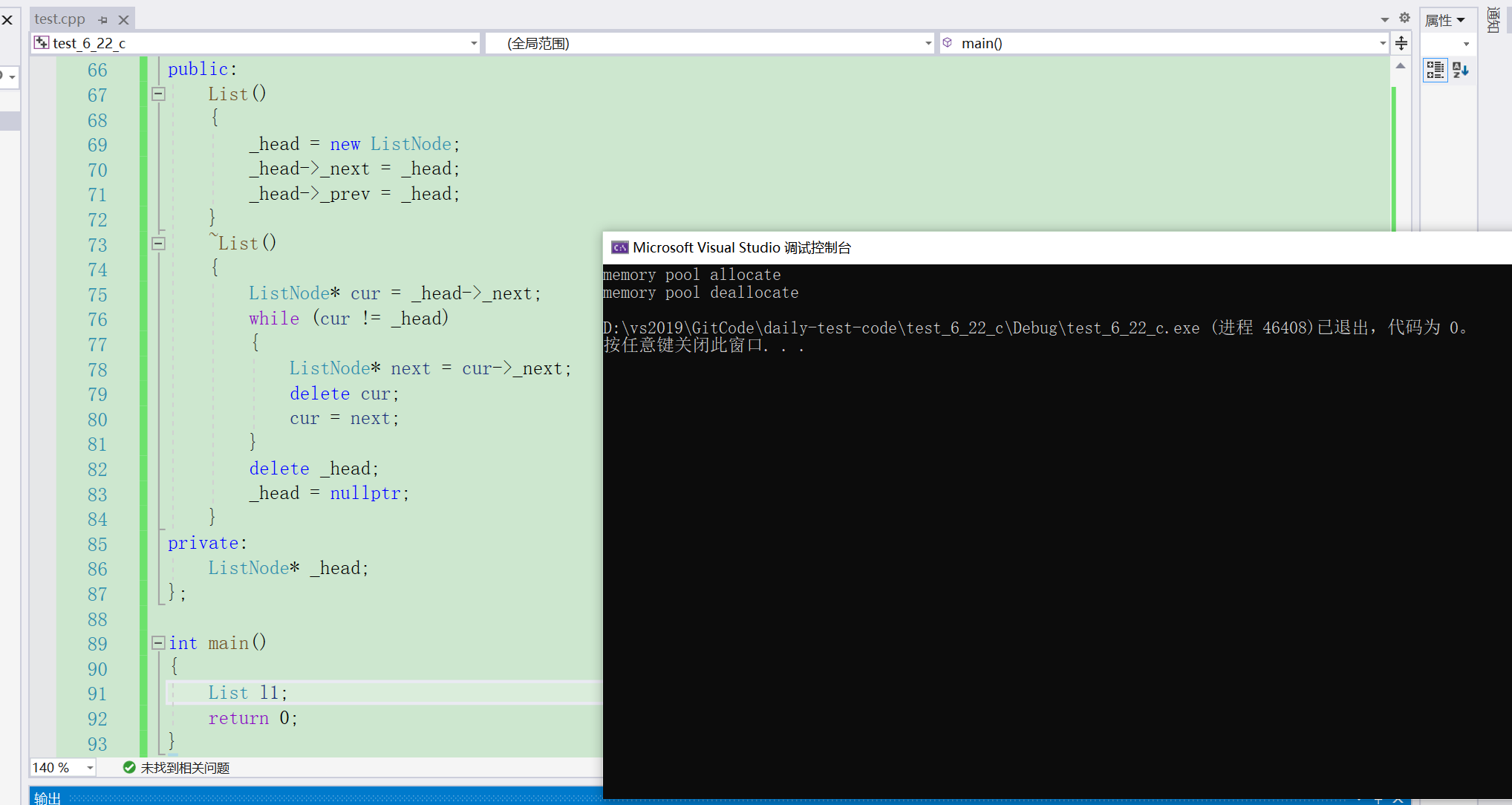The image size is (1512, 805).
Task: Click the scroll up arrow in editor
Action: tap(1401, 66)
